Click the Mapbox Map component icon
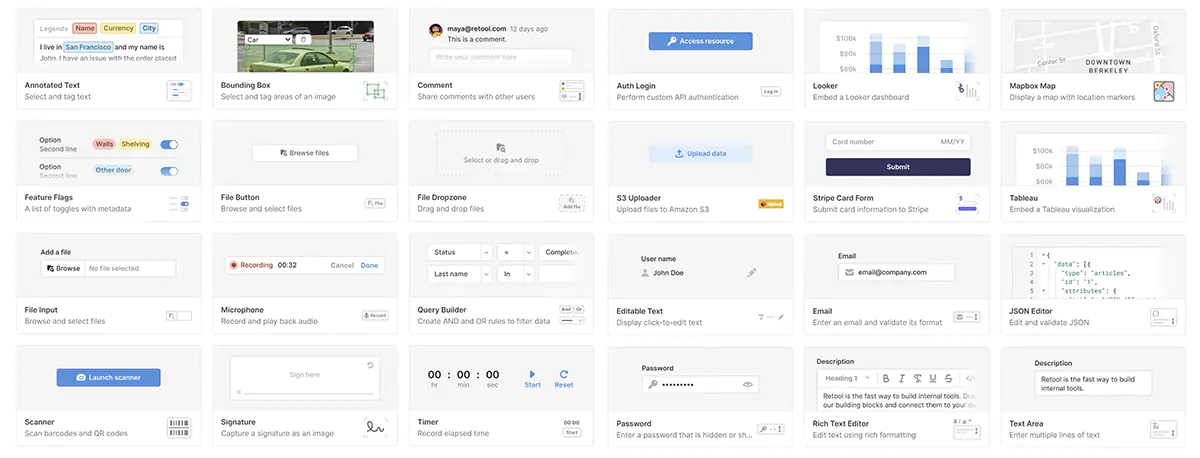This screenshot has width=1200, height=458. [x=1163, y=91]
